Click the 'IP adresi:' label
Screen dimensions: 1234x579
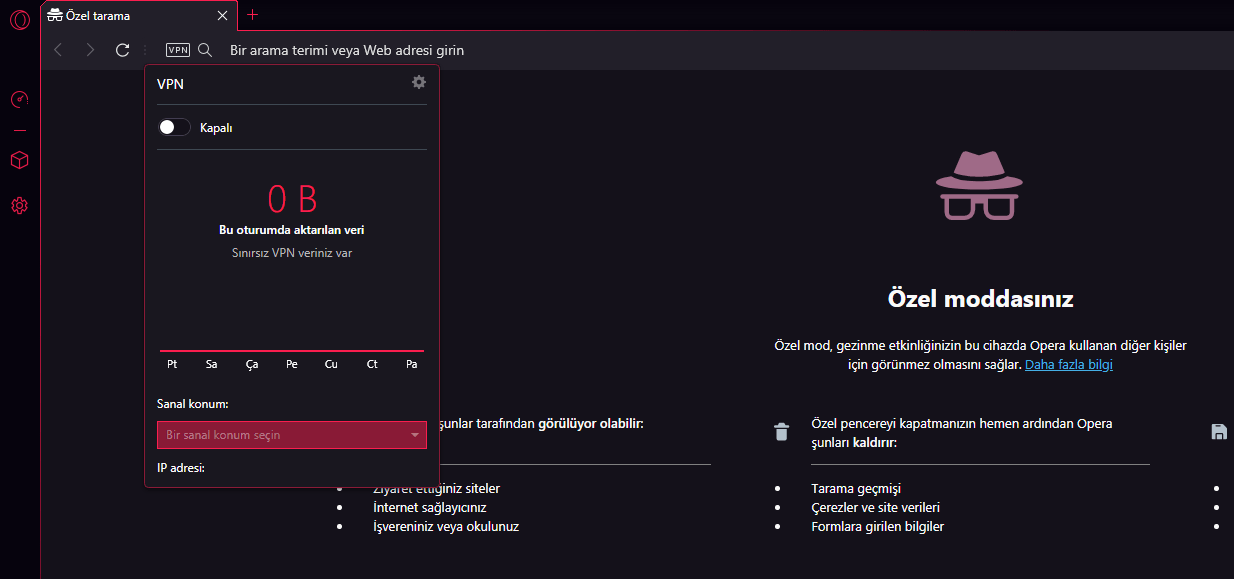click(x=181, y=467)
